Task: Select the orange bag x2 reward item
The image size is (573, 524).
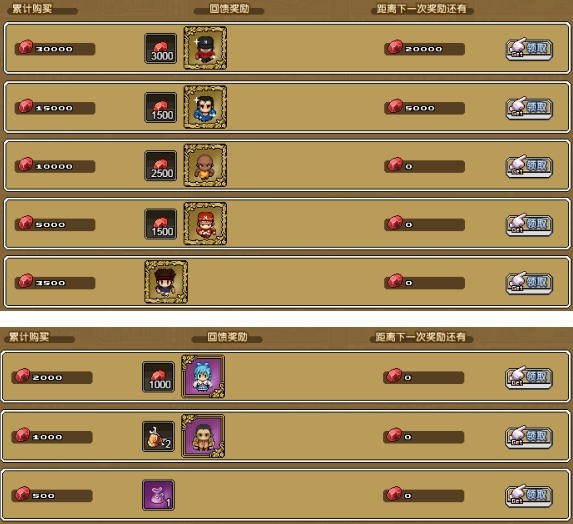Action: pos(158,436)
